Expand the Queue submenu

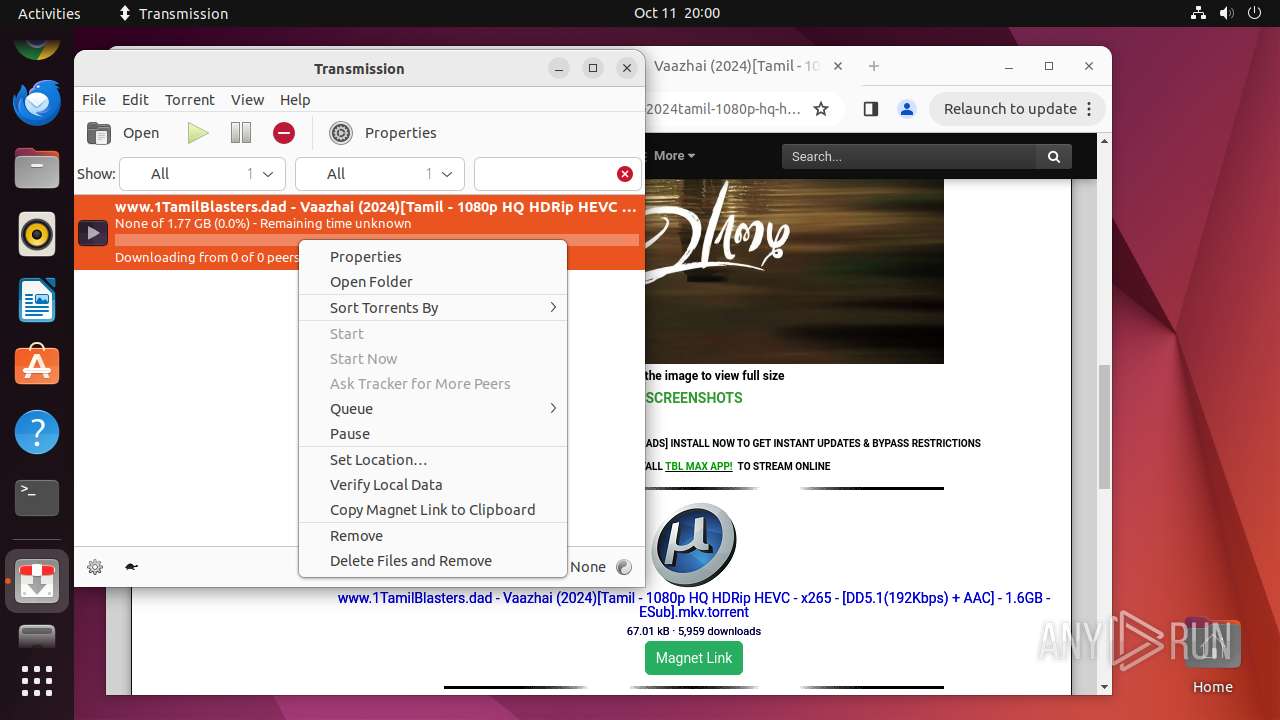[x=433, y=409]
